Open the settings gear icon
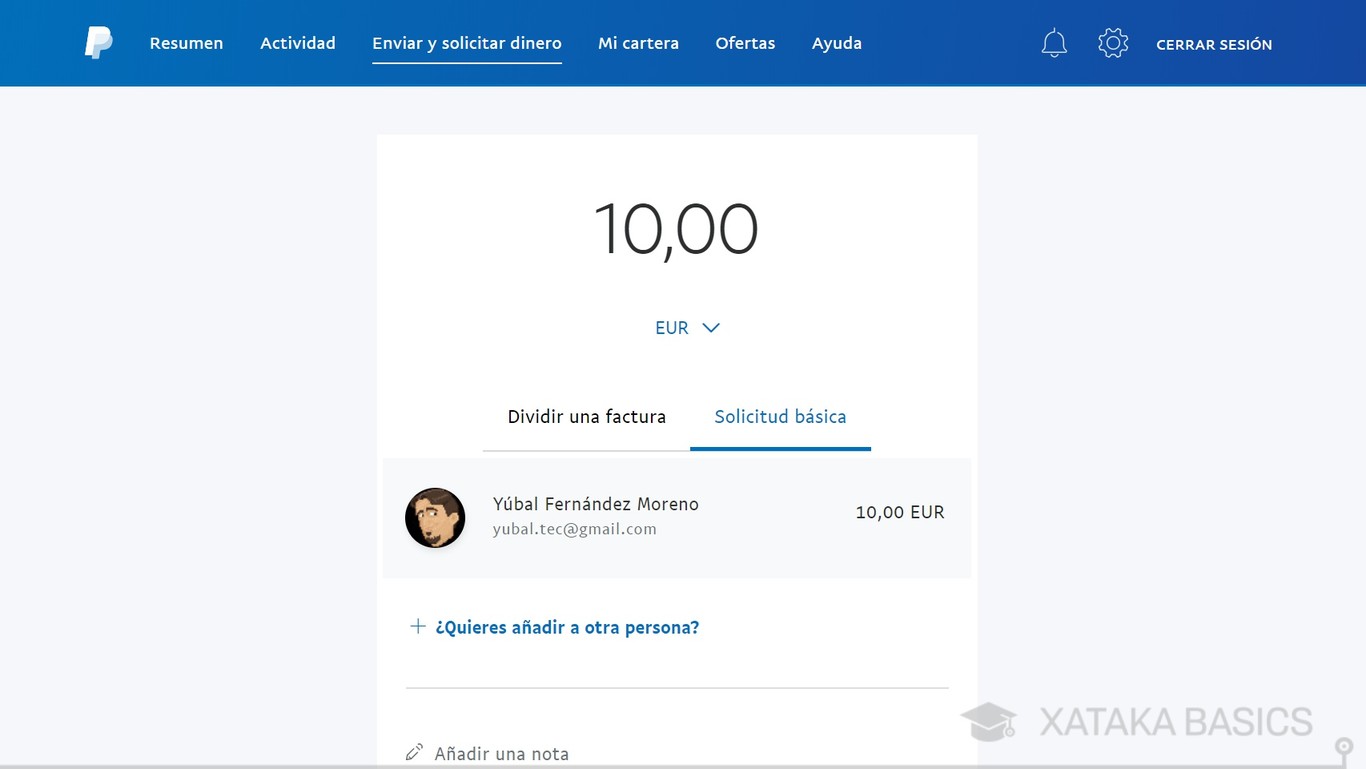 point(1113,42)
